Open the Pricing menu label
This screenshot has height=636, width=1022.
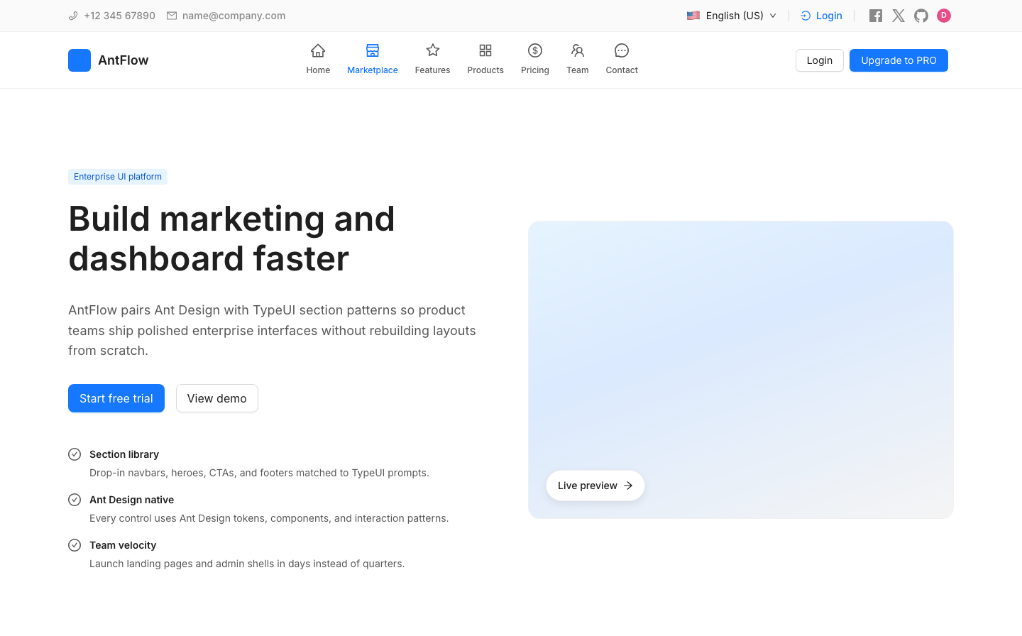(535, 70)
